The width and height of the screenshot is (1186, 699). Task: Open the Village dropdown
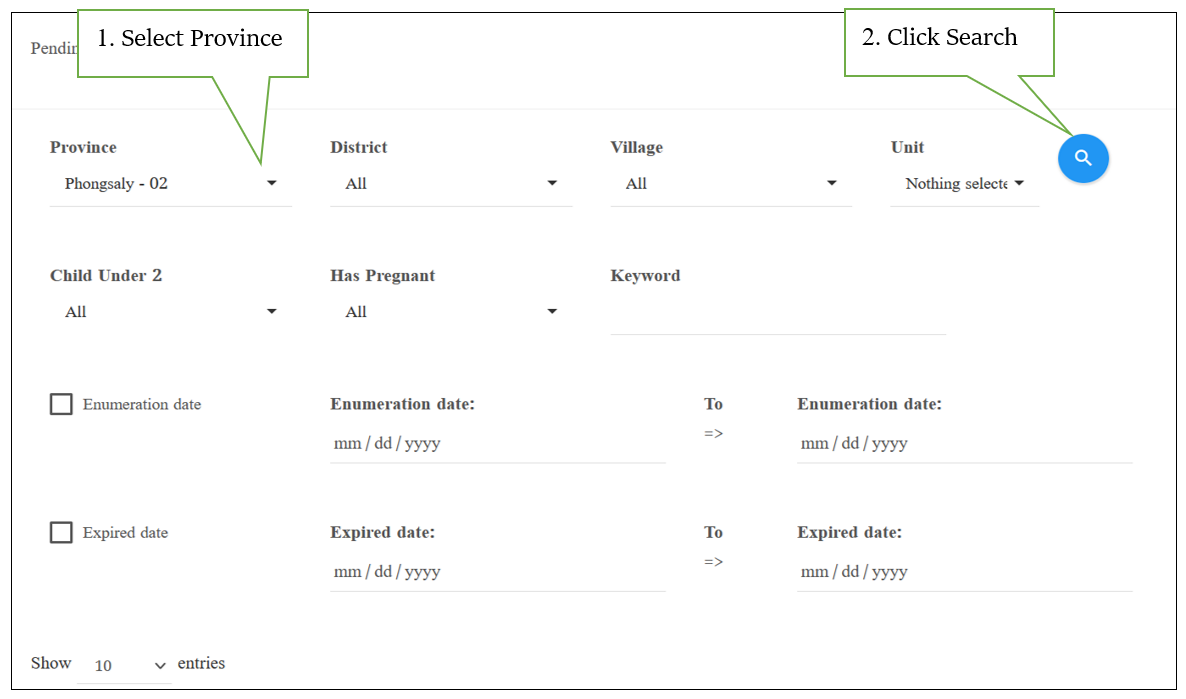point(731,184)
